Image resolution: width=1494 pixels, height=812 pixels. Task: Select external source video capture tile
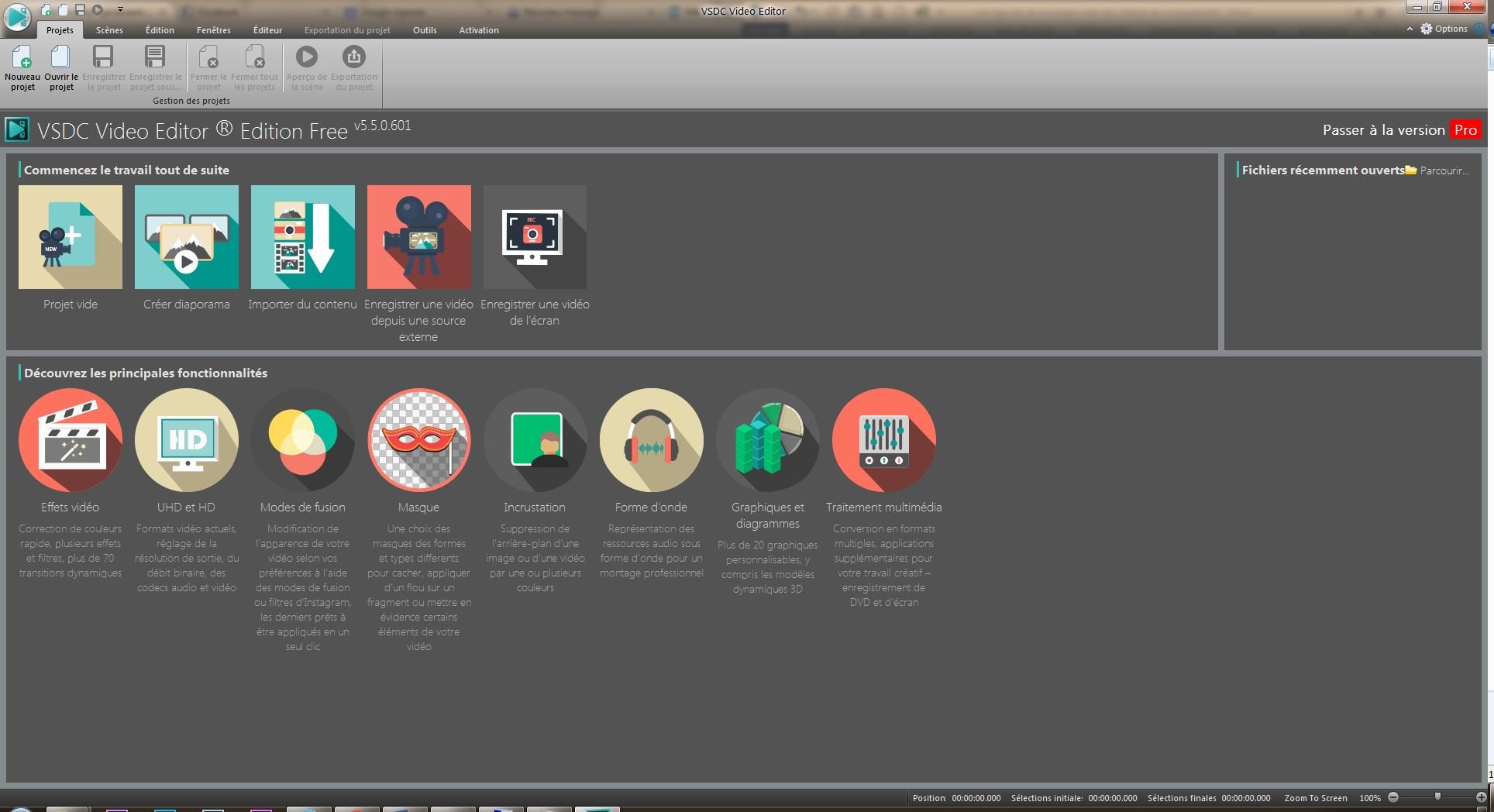pyautogui.click(x=419, y=237)
